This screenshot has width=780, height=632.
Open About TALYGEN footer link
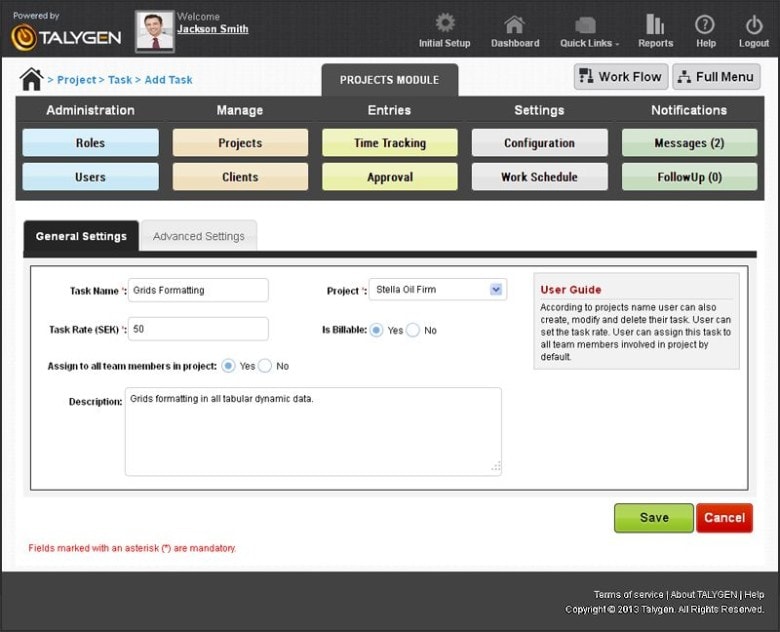click(704, 595)
